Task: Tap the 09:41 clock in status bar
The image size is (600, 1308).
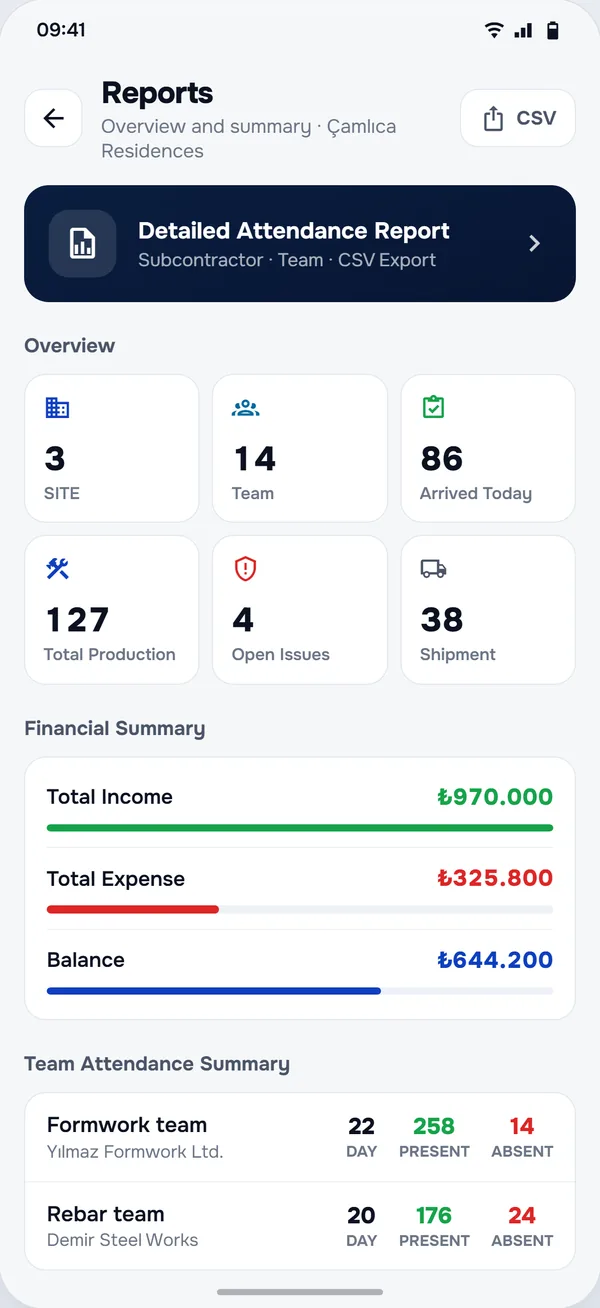Action: tap(61, 30)
